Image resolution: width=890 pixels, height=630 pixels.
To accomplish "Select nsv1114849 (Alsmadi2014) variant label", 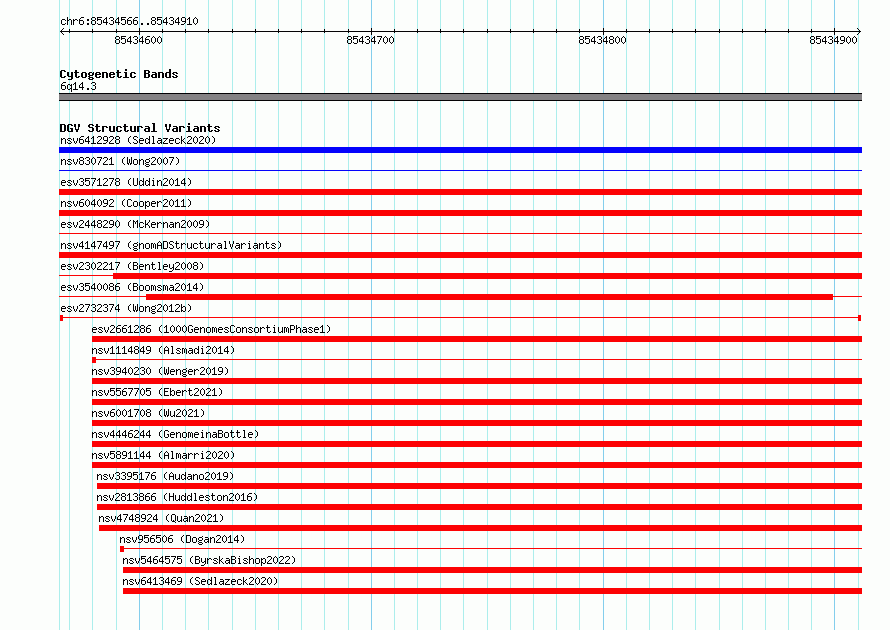I will pyautogui.click(x=163, y=350).
